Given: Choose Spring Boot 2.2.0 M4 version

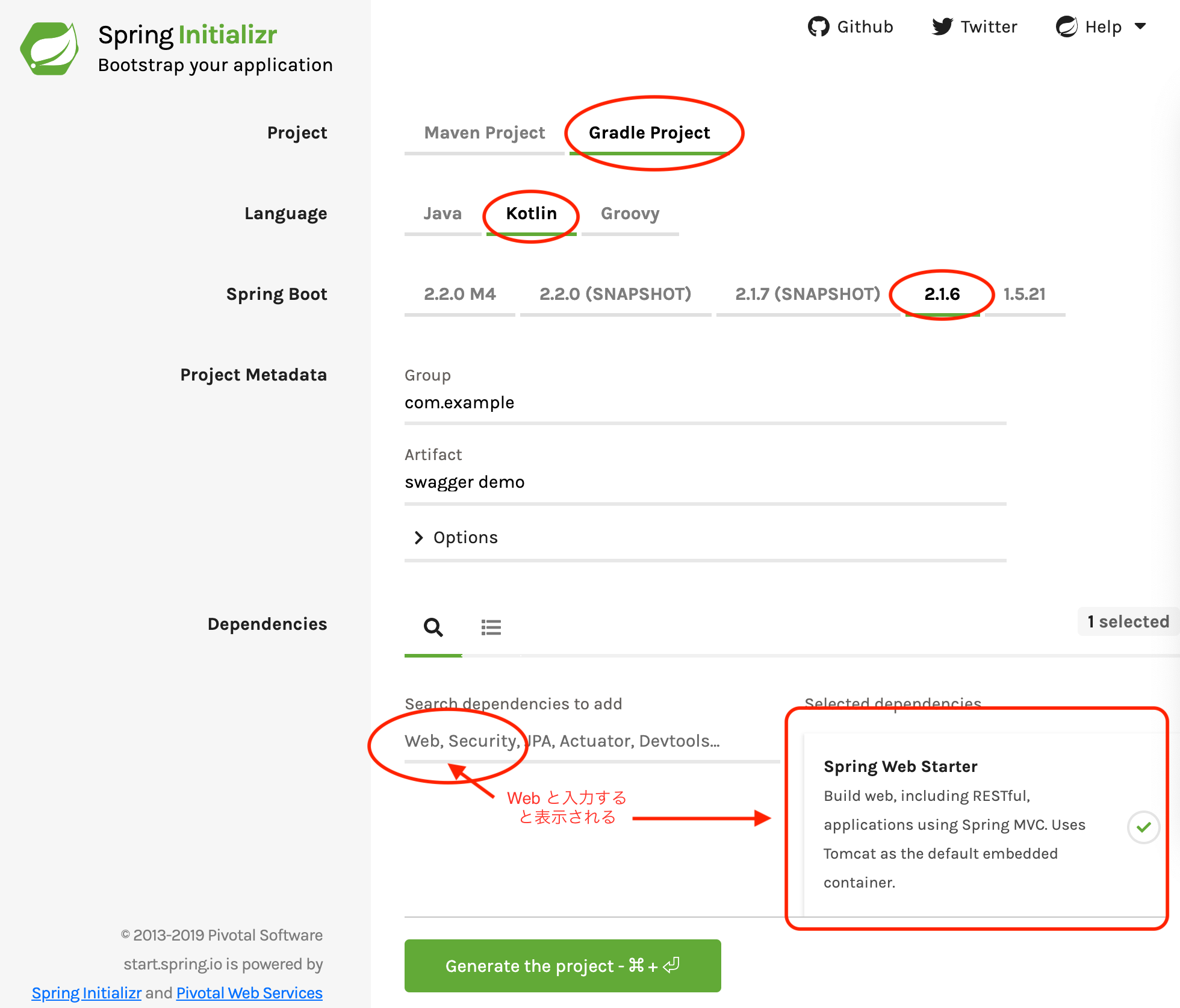Looking at the screenshot, I should tap(459, 294).
